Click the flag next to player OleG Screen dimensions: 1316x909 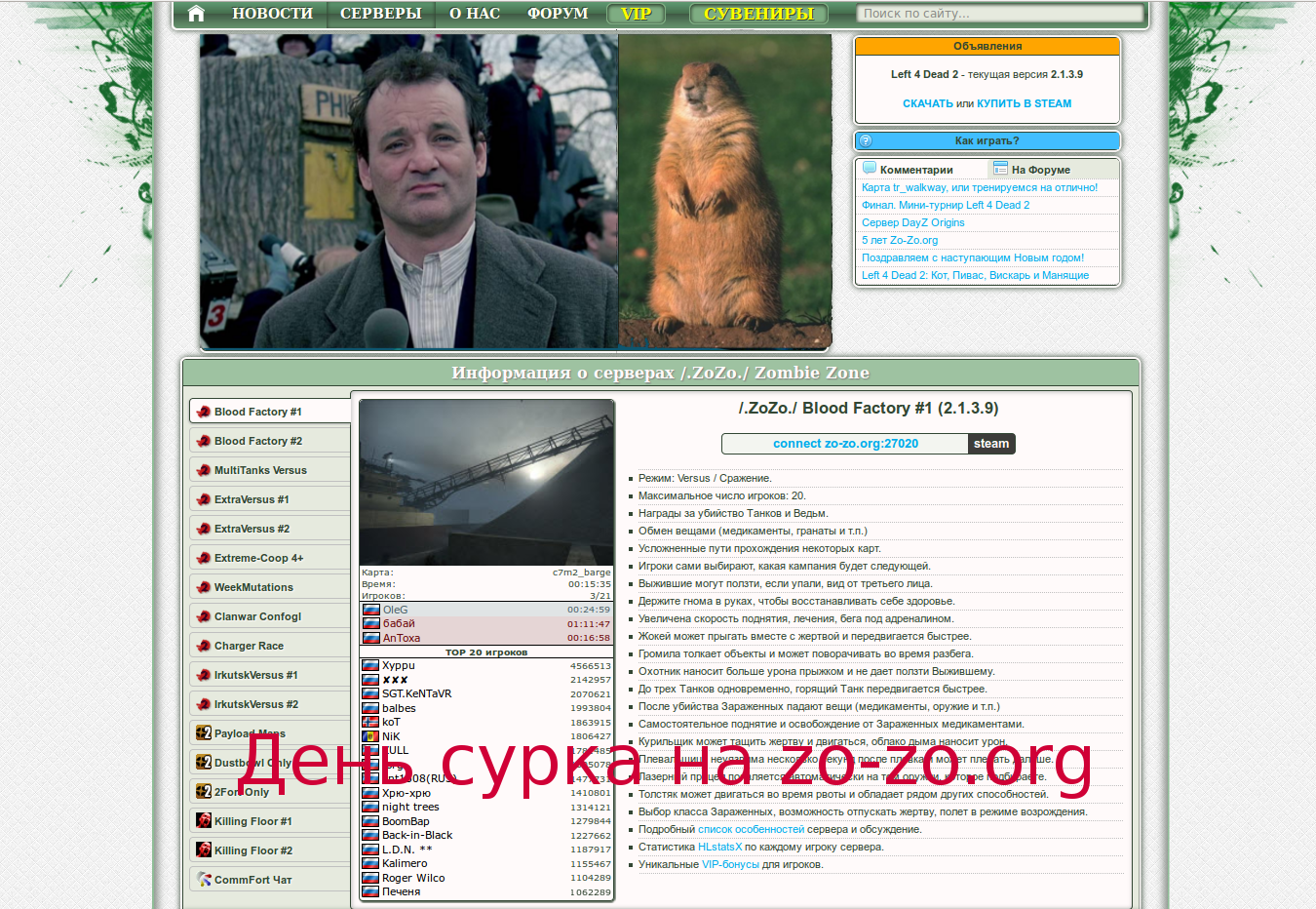(x=370, y=610)
